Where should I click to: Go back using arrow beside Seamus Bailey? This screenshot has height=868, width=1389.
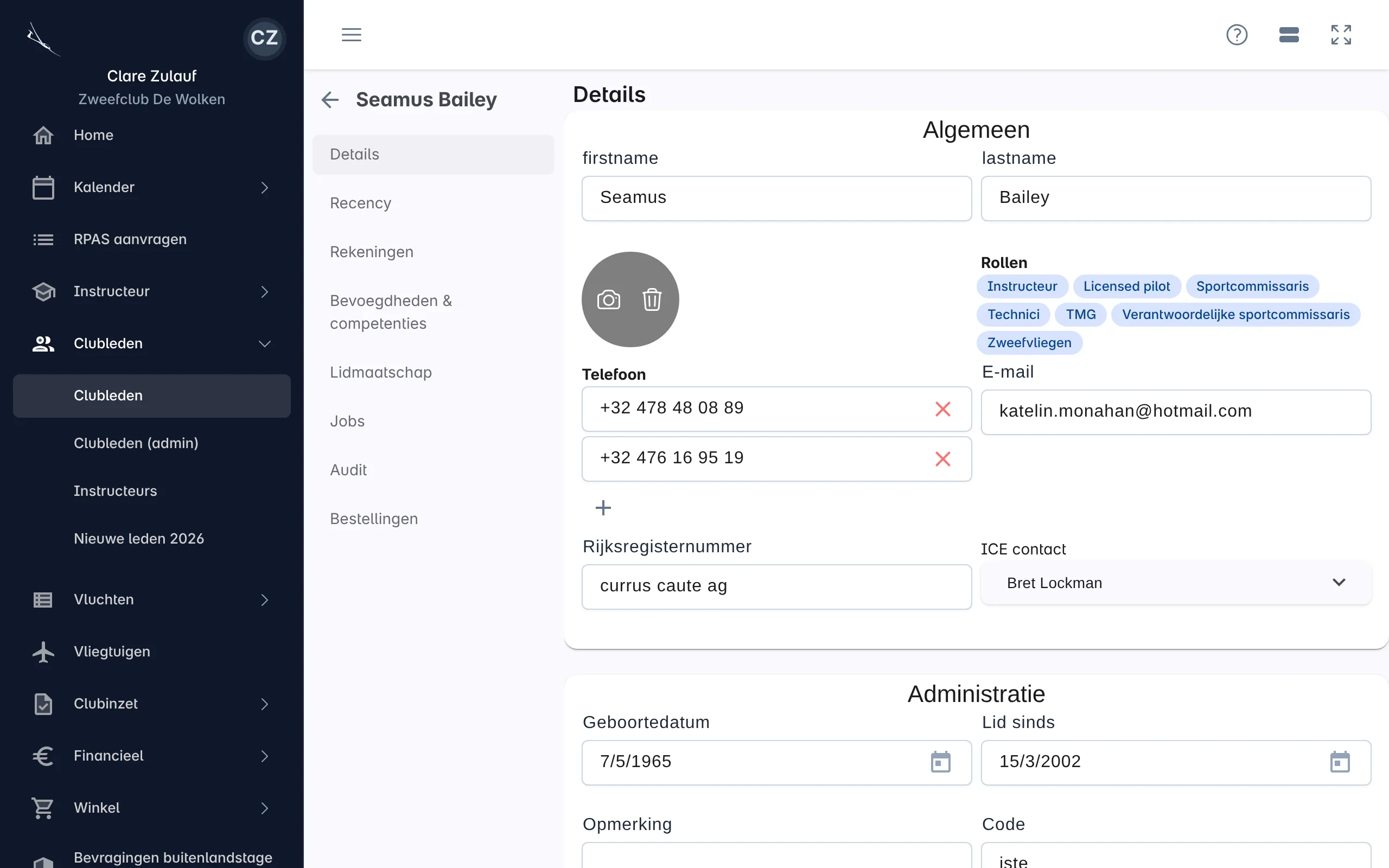(330, 100)
